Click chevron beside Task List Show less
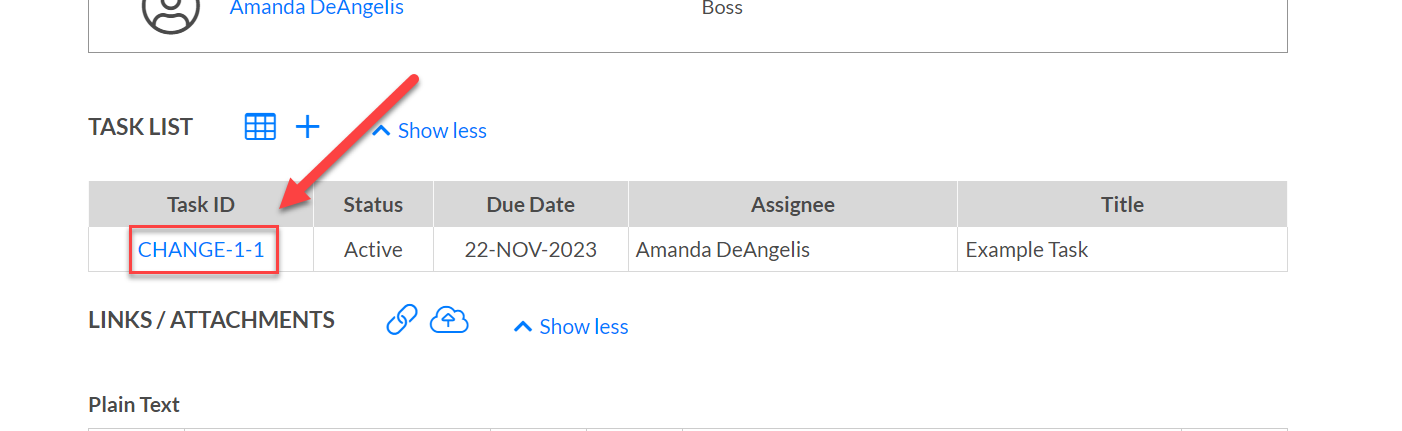The image size is (1402, 431). (x=381, y=131)
